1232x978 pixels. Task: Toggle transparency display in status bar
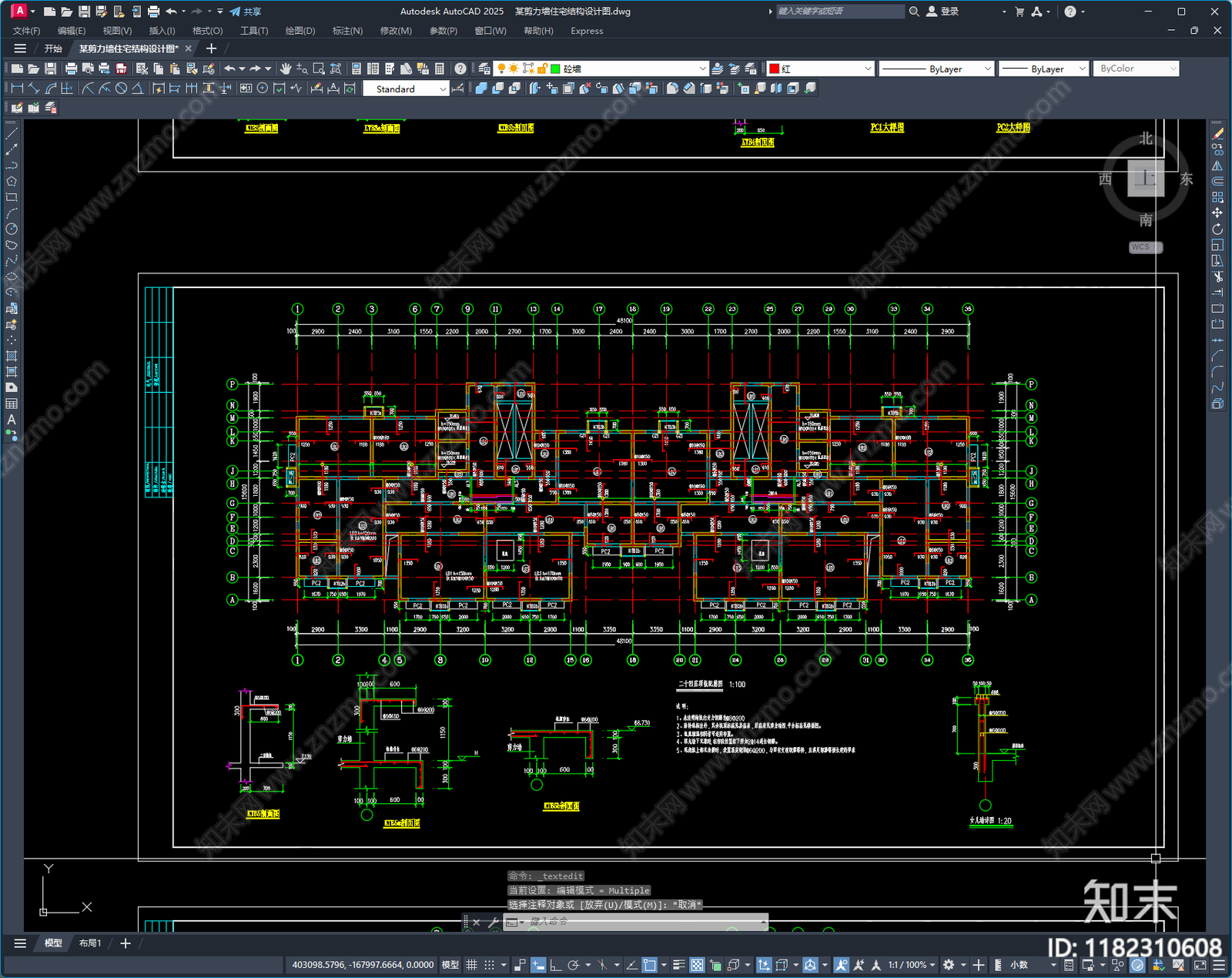[697, 965]
